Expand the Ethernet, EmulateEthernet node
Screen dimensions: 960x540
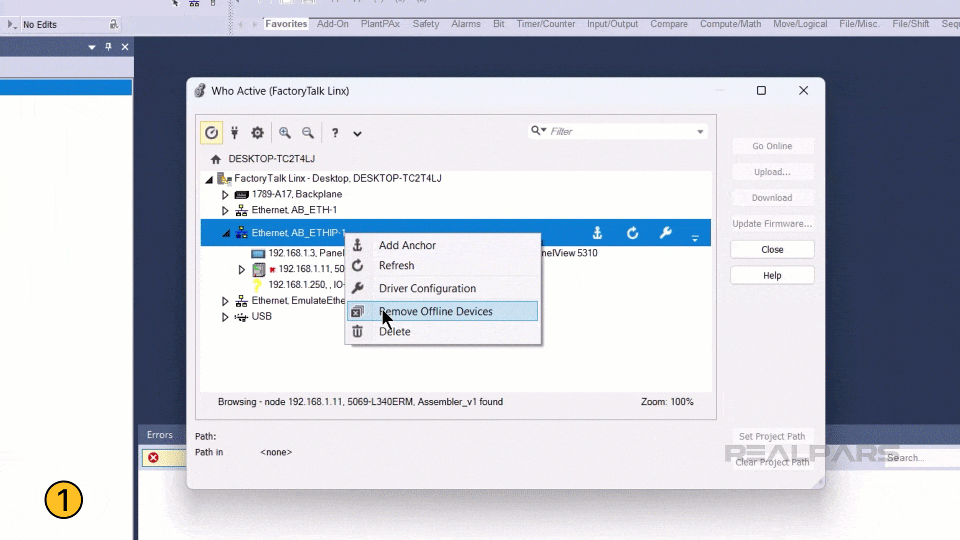(x=225, y=301)
